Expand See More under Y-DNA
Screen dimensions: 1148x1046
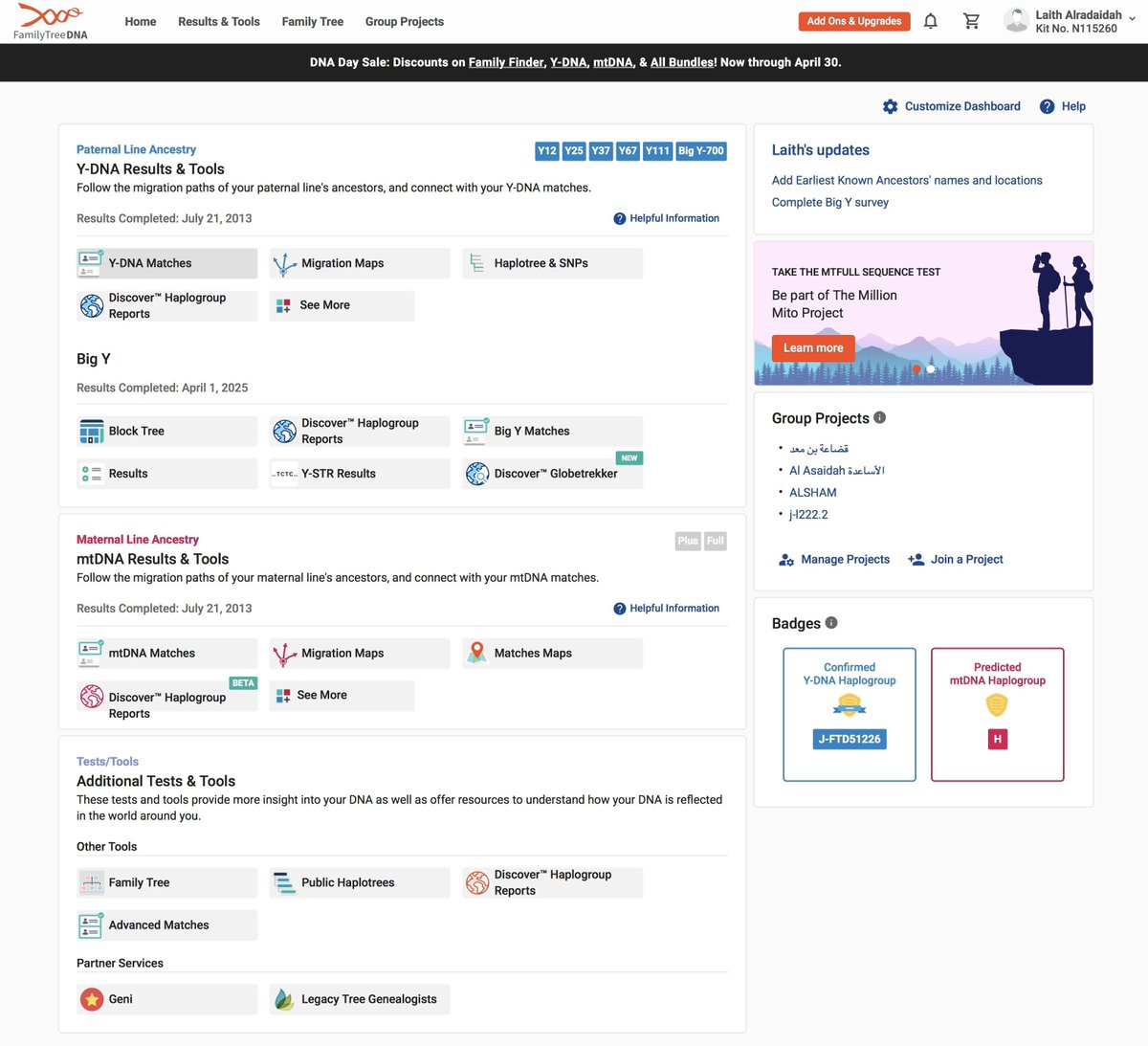[x=342, y=305]
